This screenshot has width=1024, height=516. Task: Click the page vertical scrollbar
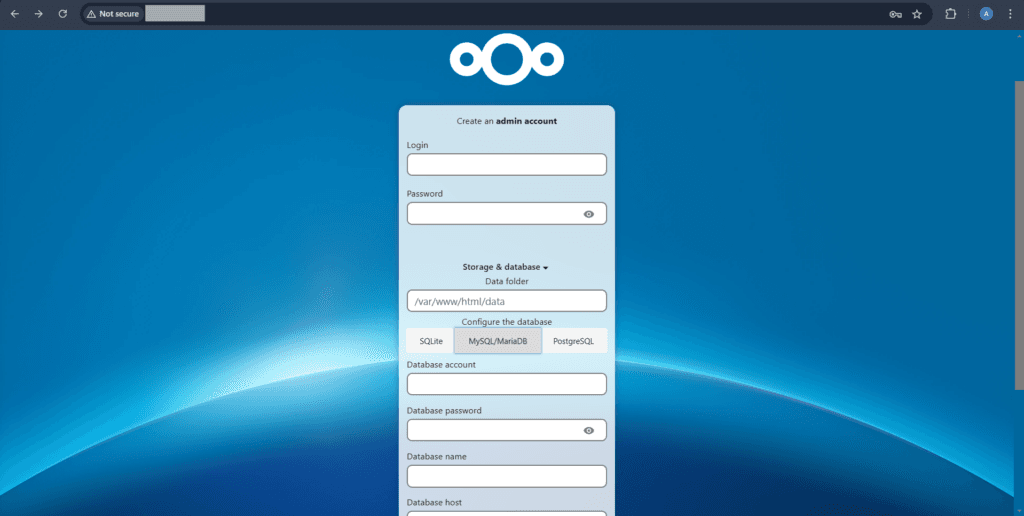pyautogui.click(x=1019, y=235)
